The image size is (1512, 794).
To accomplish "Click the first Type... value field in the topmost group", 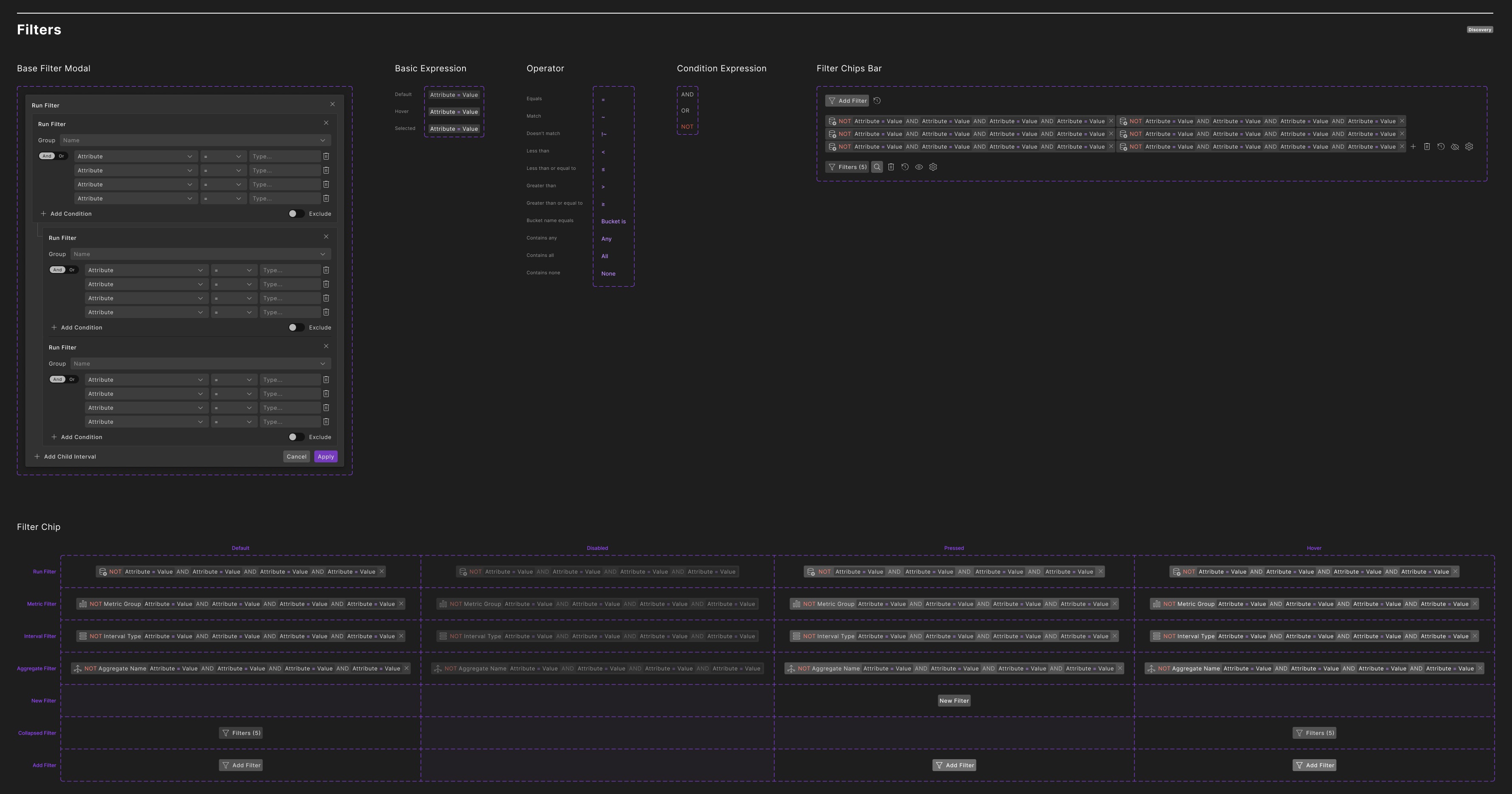I will (x=285, y=156).
